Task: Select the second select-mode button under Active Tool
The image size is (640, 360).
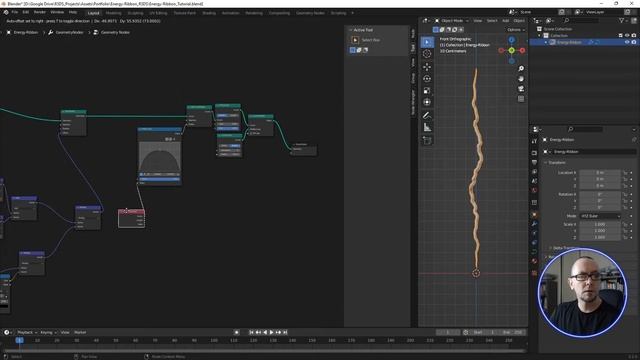Action: pos(359,50)
